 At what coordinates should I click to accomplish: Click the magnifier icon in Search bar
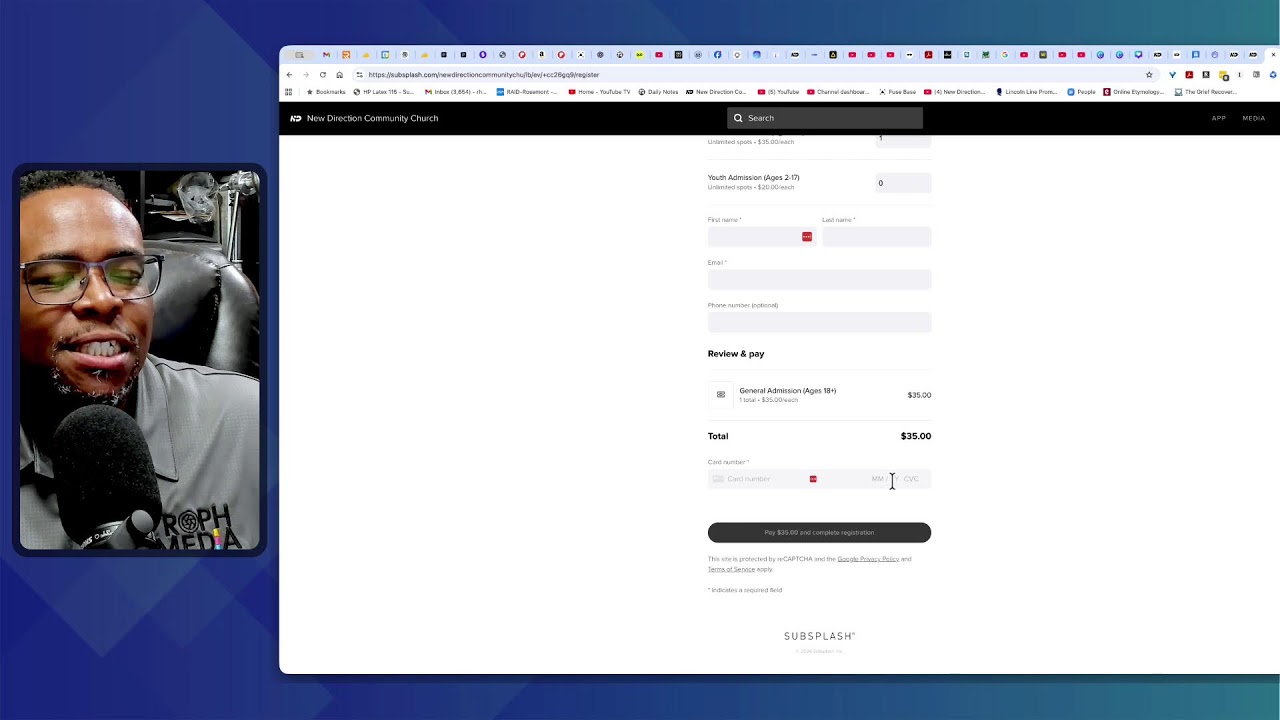pyautogui.click(x=738, y=118)
